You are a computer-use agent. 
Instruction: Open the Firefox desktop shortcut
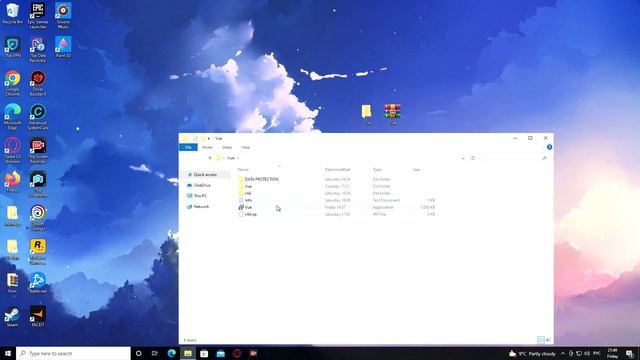pos(12,182)
